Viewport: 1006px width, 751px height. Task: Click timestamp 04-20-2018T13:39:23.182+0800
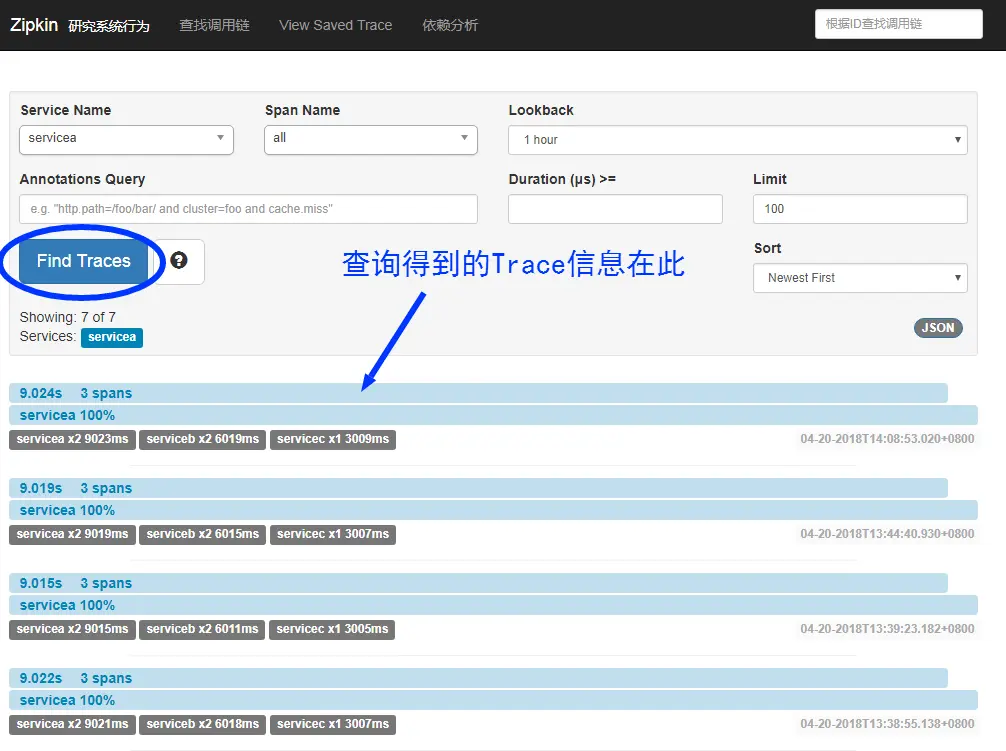(x=887, y=629)
